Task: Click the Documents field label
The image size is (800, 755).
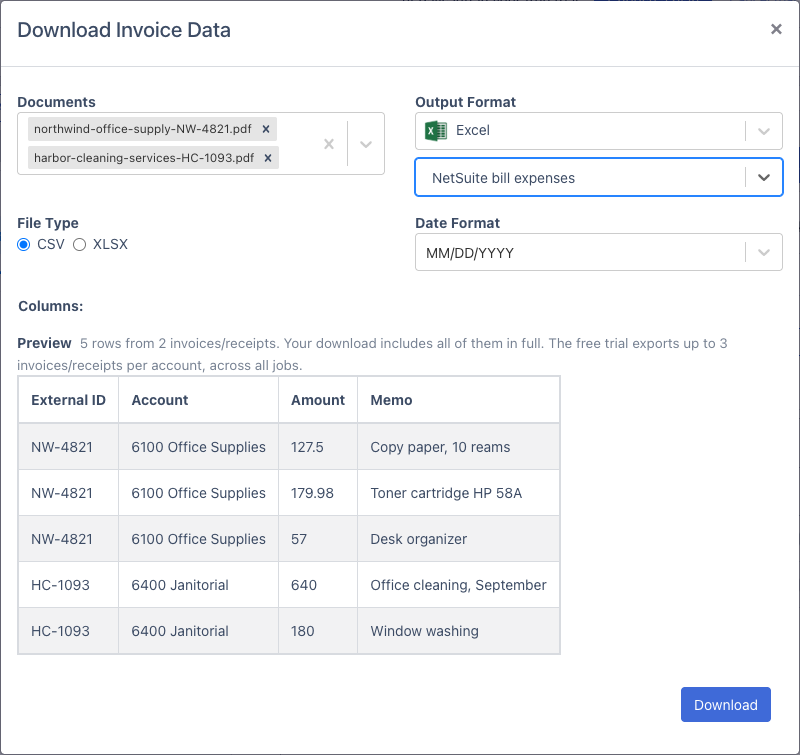Action: pos(56,102)
